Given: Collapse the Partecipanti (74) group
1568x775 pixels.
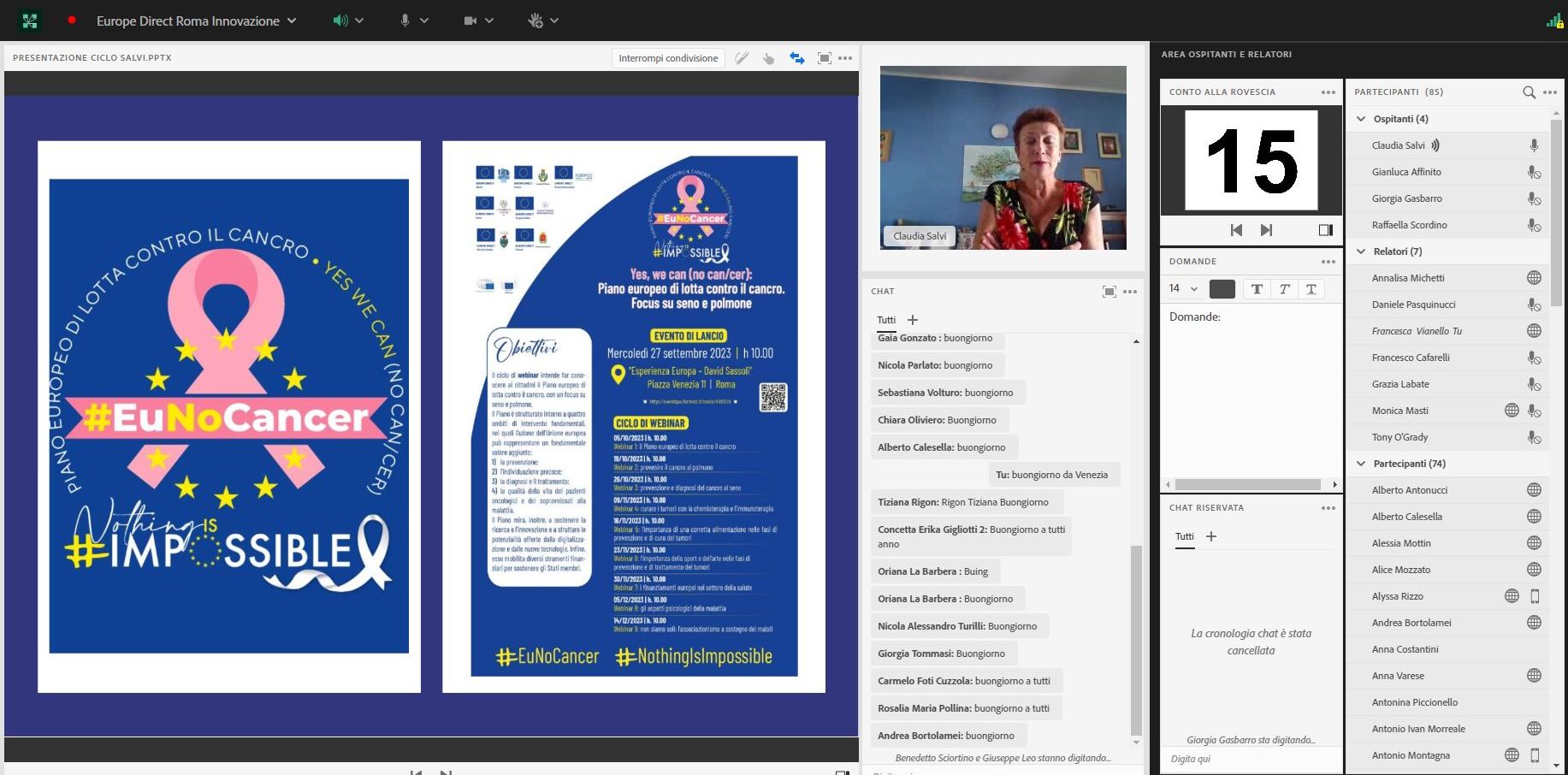Looking at the screenshot, I should point(1361,464).
